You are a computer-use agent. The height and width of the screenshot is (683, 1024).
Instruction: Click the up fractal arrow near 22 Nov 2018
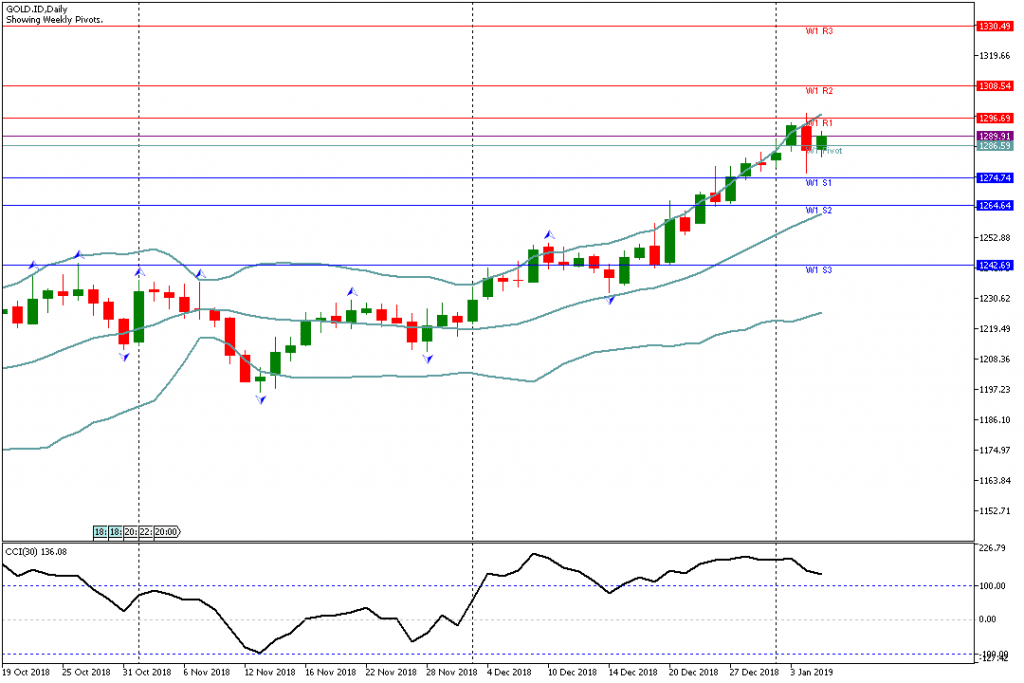click(351, 292)
